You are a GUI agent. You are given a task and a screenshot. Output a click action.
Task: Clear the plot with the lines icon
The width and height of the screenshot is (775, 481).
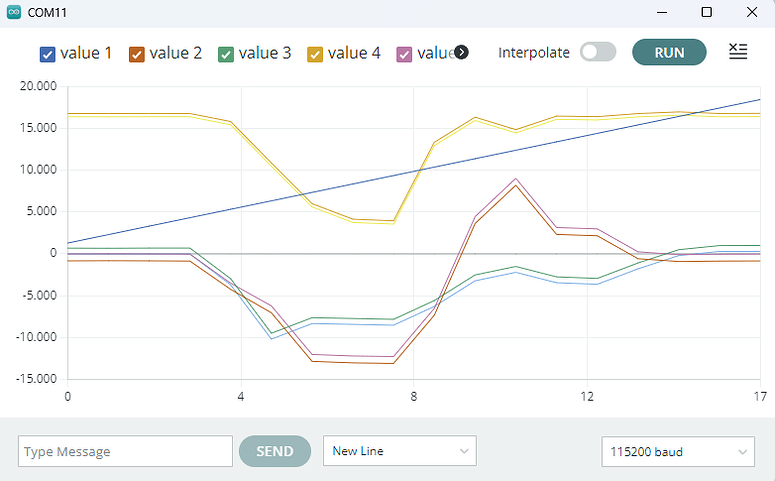pos(738,52)
